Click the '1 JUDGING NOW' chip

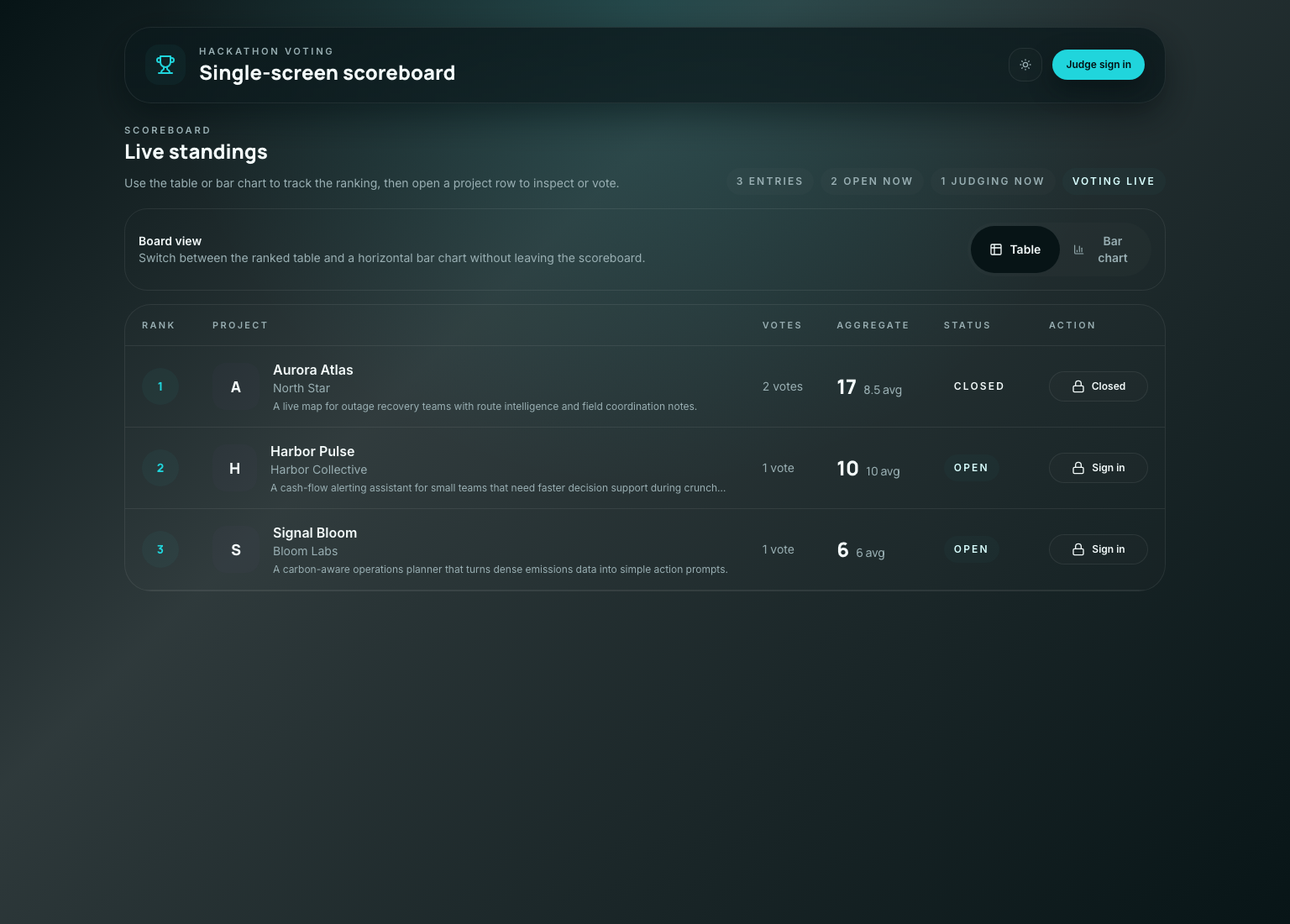pyautogui.click(x=993, y=181)
